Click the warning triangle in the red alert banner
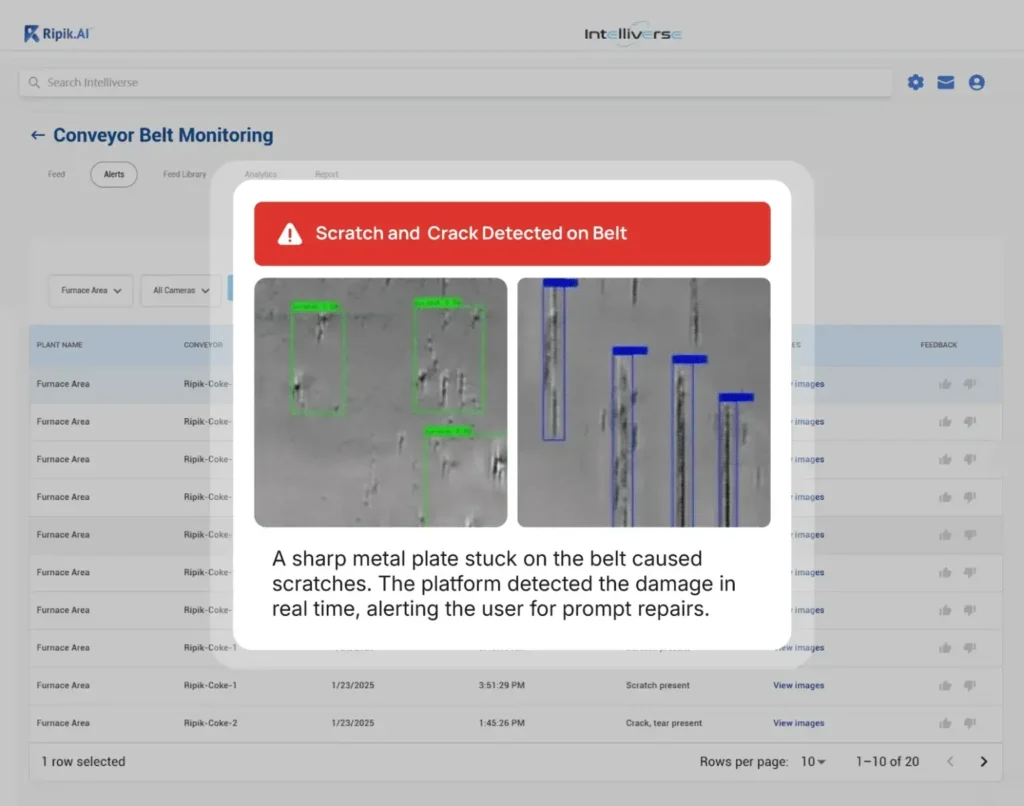The height and width of the screenshot is (806, 1024). [289, 233]
